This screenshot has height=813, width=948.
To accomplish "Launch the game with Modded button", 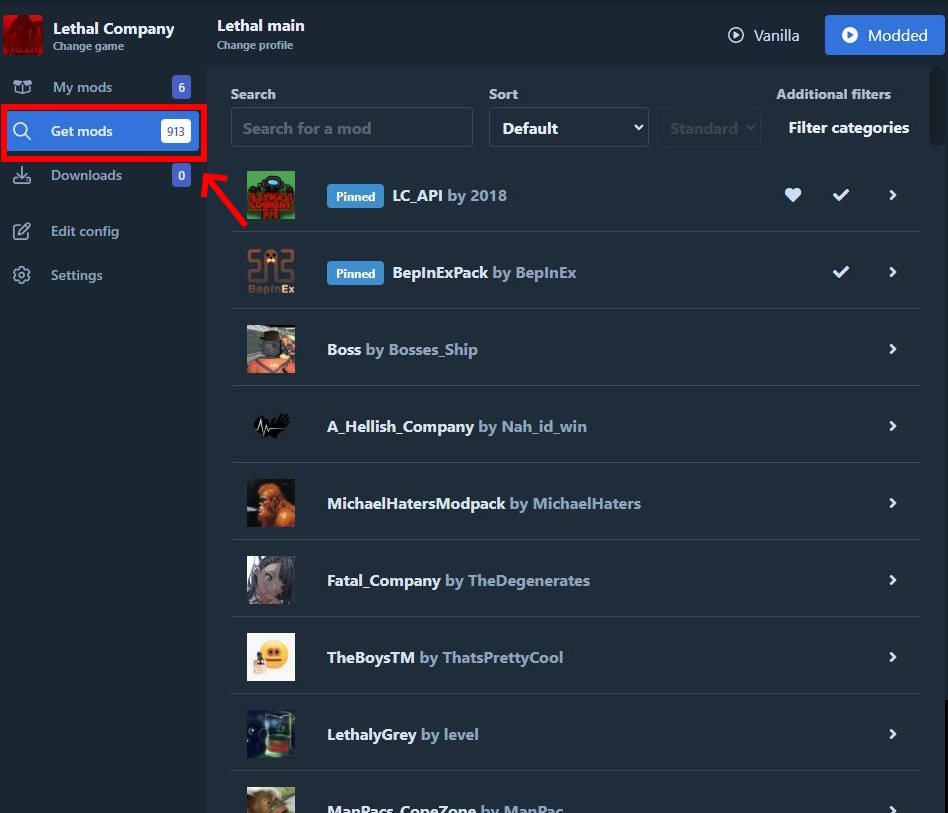I will (x=885, y=35).
